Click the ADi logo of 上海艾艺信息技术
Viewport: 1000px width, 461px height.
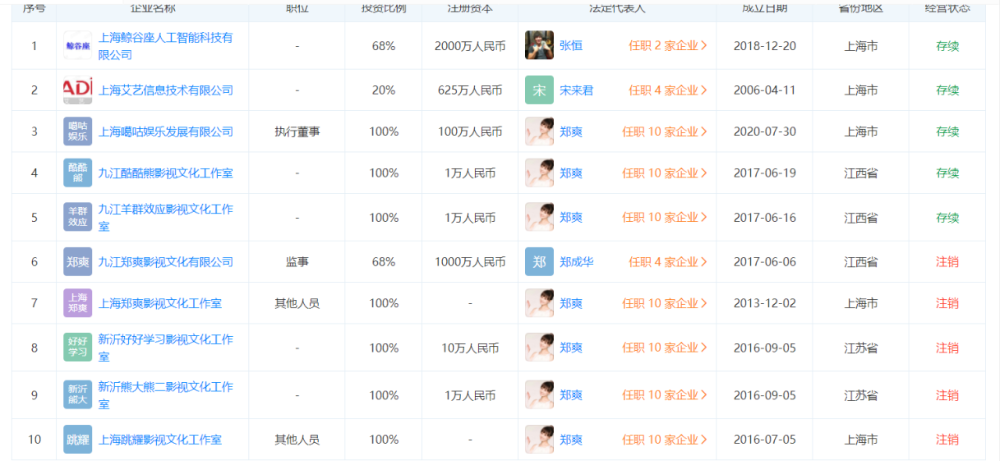click(x=78, y=90)
